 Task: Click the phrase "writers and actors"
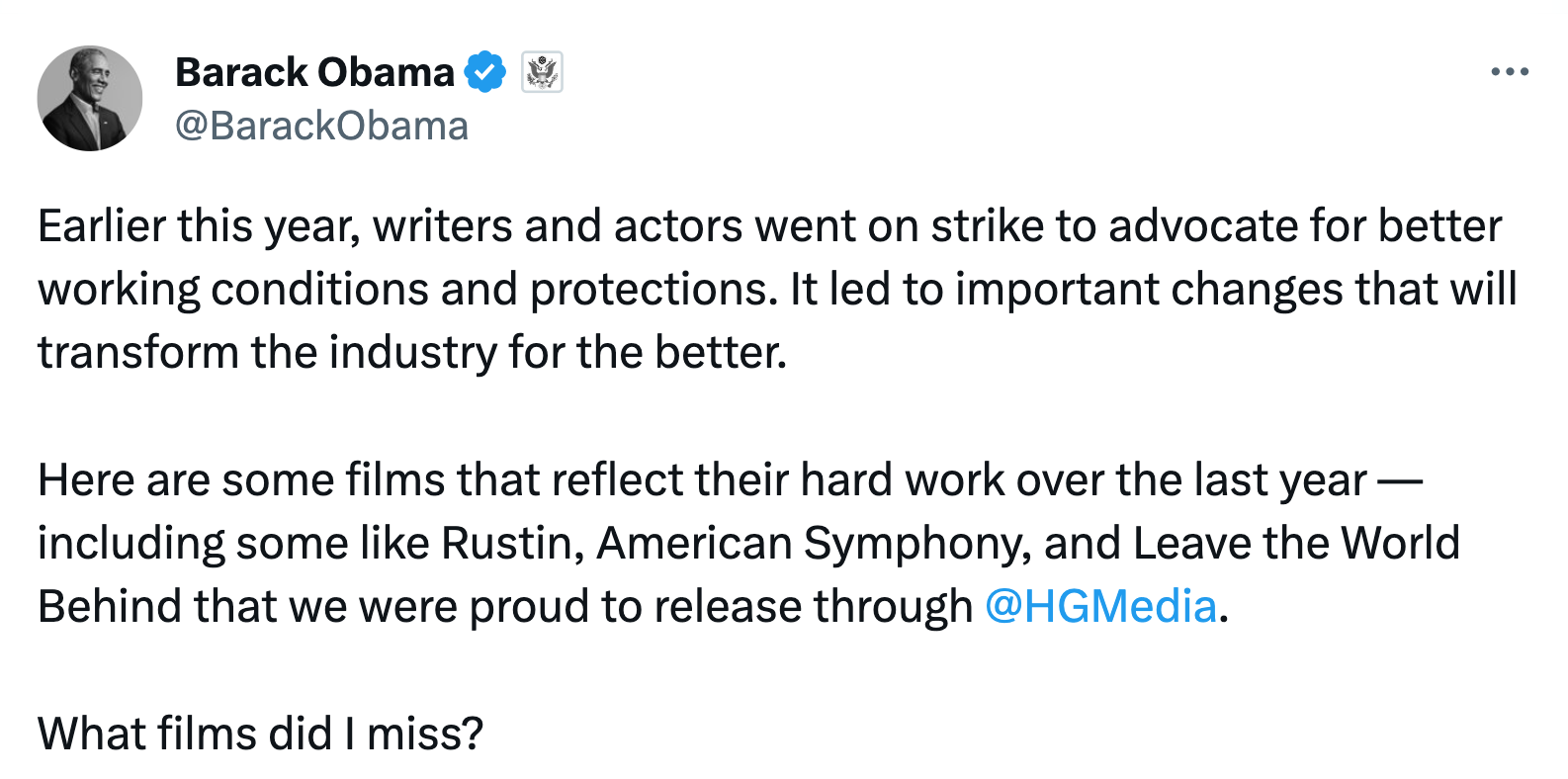[558, 225]
